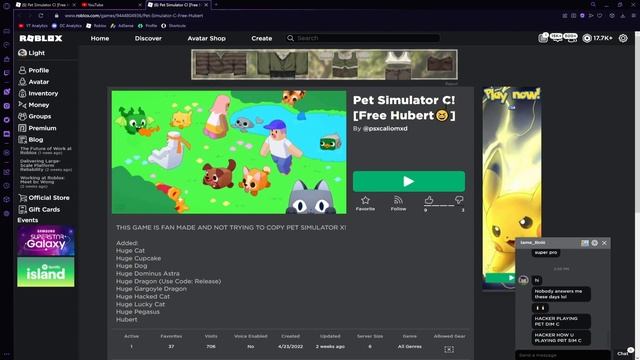Open Avatar from the left sidebar

[34, 82]
